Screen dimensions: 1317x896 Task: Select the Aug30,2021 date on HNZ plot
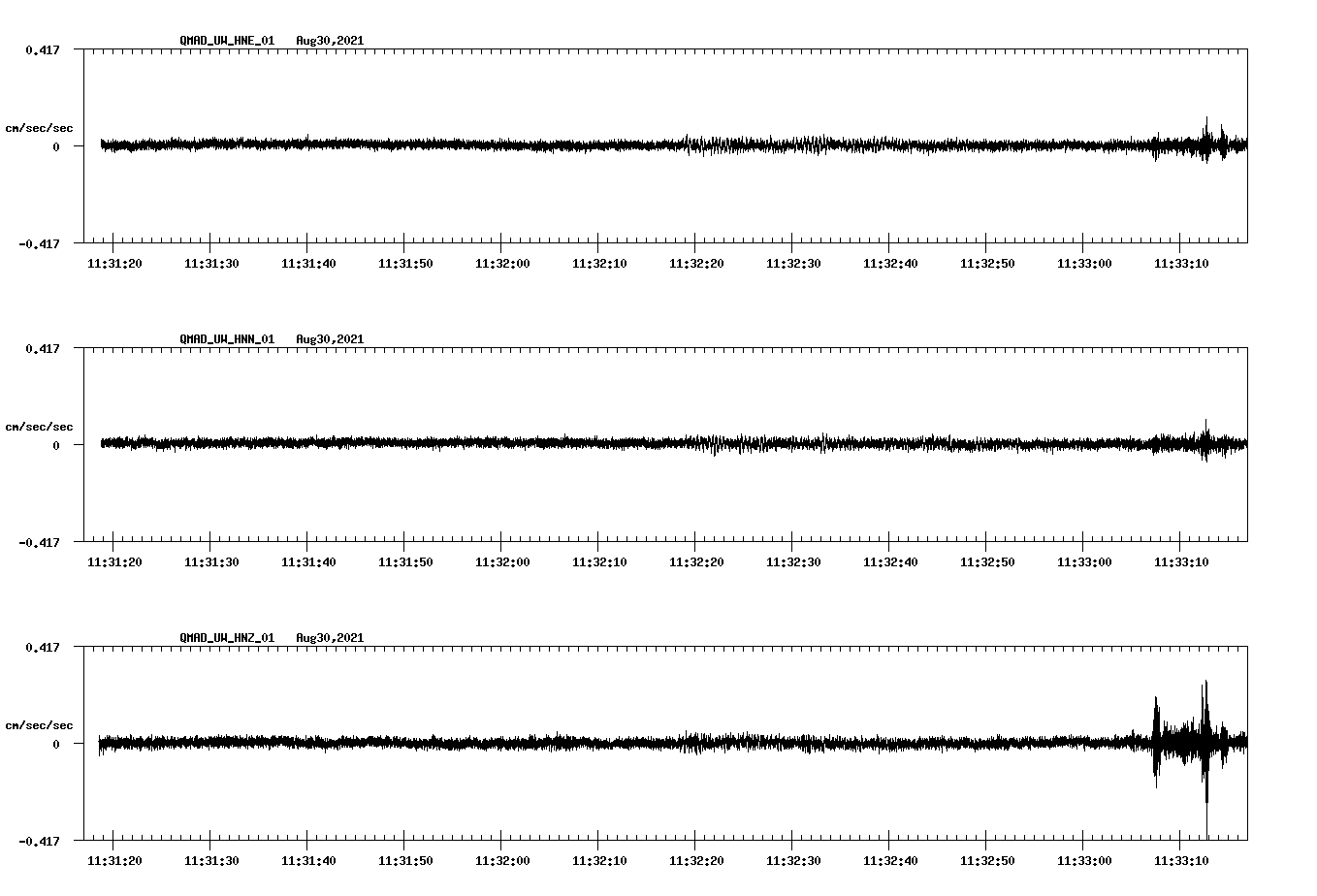(x=330, y=638)
